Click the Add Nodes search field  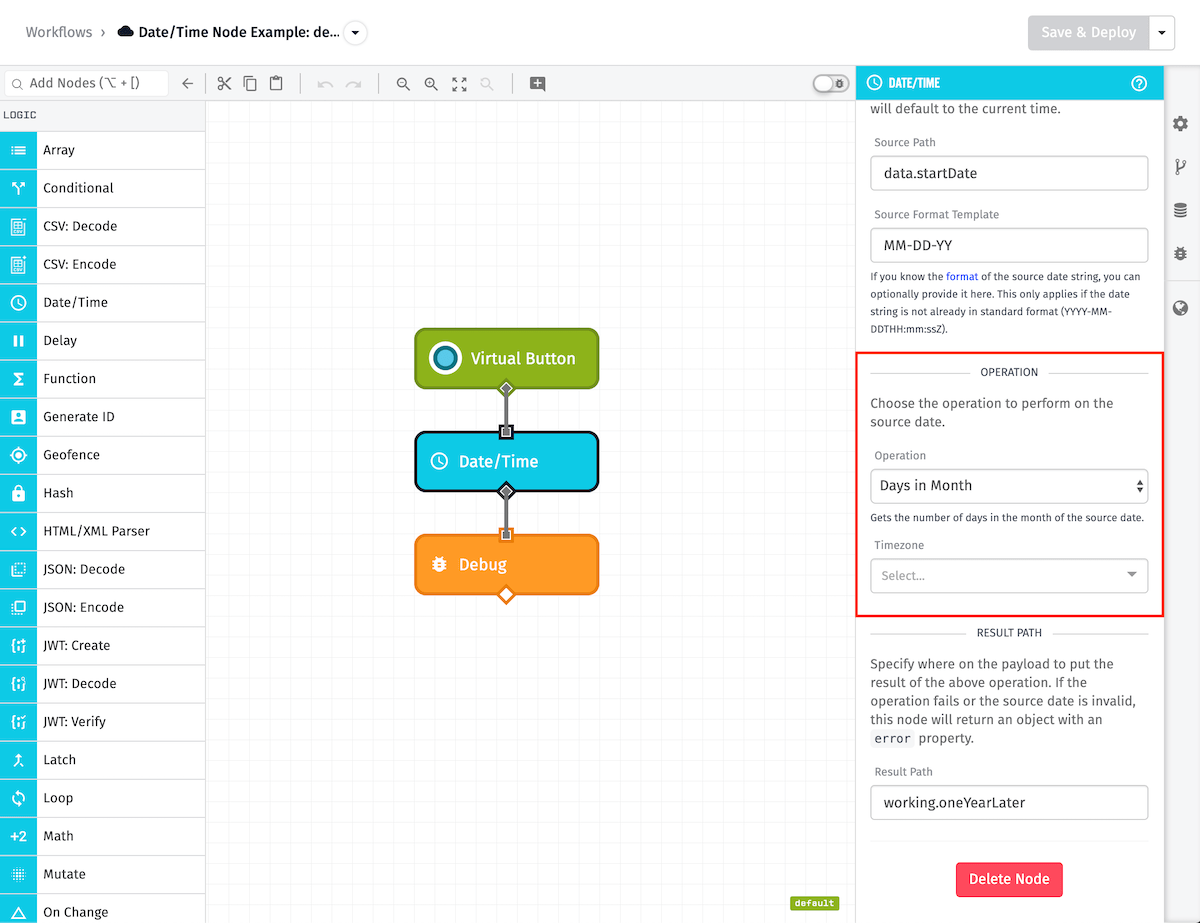[86, 83]
